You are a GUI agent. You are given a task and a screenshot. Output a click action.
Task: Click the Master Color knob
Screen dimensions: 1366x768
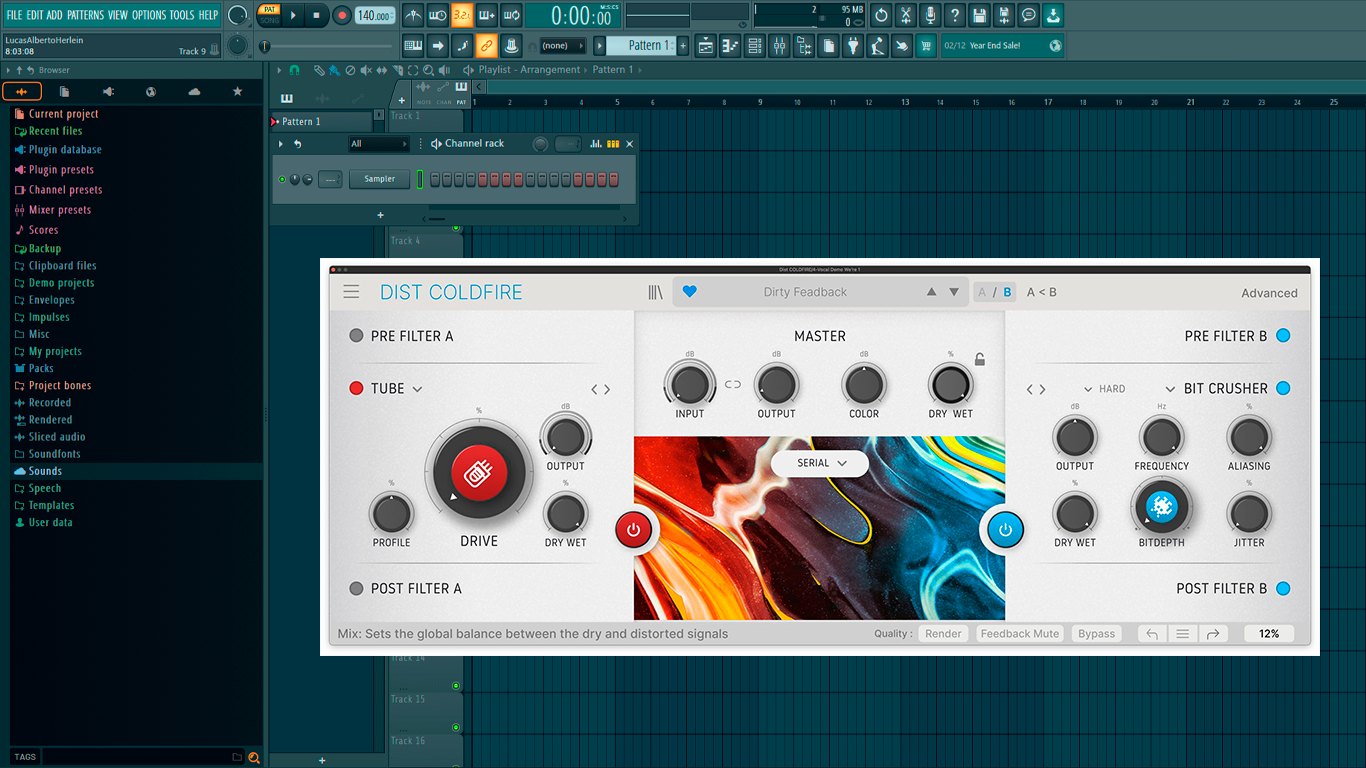click(x=864, y=384)
